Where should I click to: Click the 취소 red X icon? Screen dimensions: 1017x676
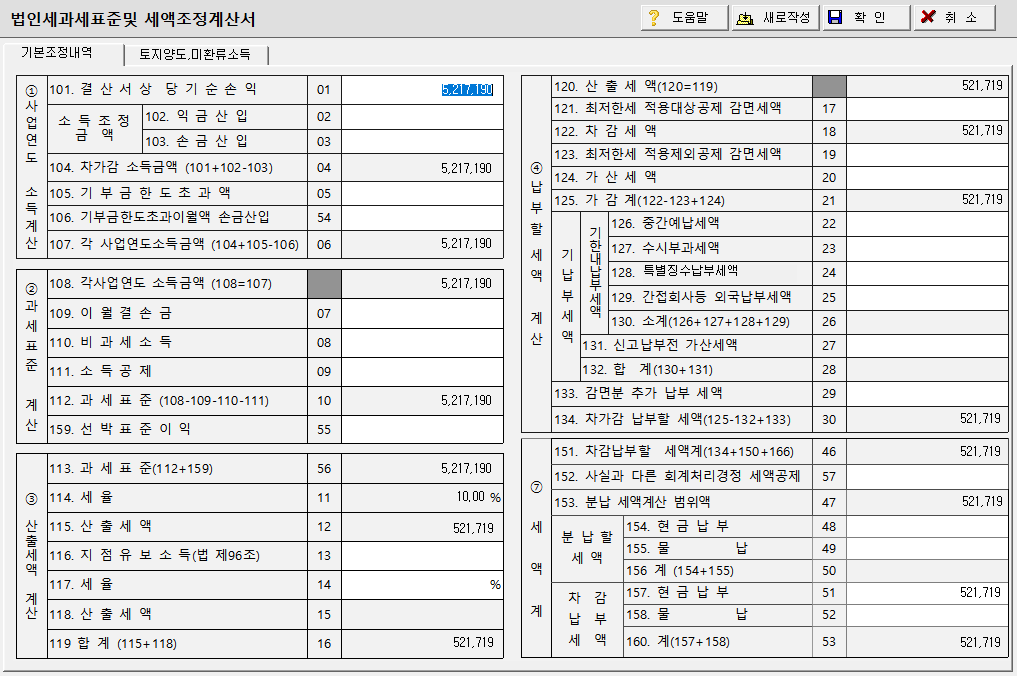(x=928, y=17)
